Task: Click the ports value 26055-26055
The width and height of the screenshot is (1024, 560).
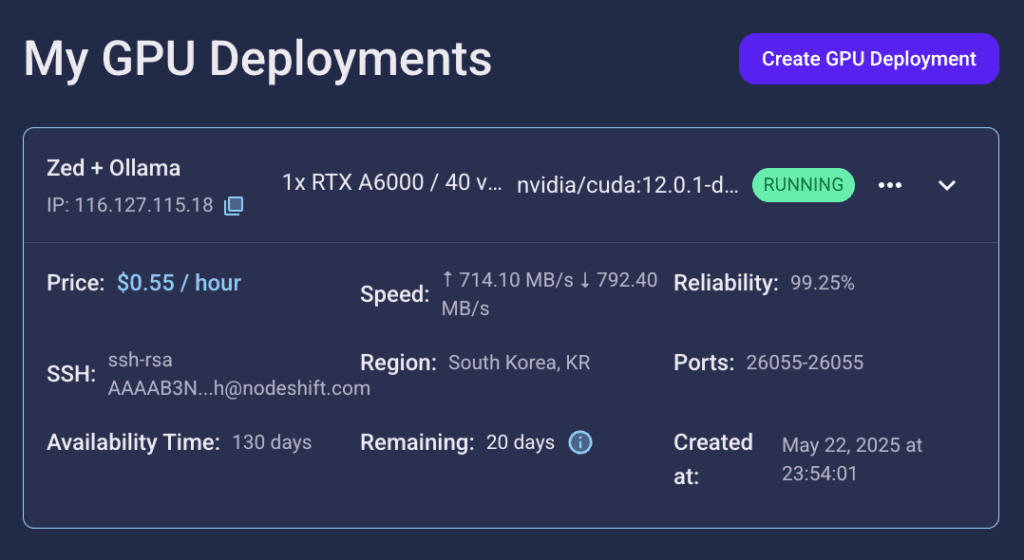Action: click(804, 363)
